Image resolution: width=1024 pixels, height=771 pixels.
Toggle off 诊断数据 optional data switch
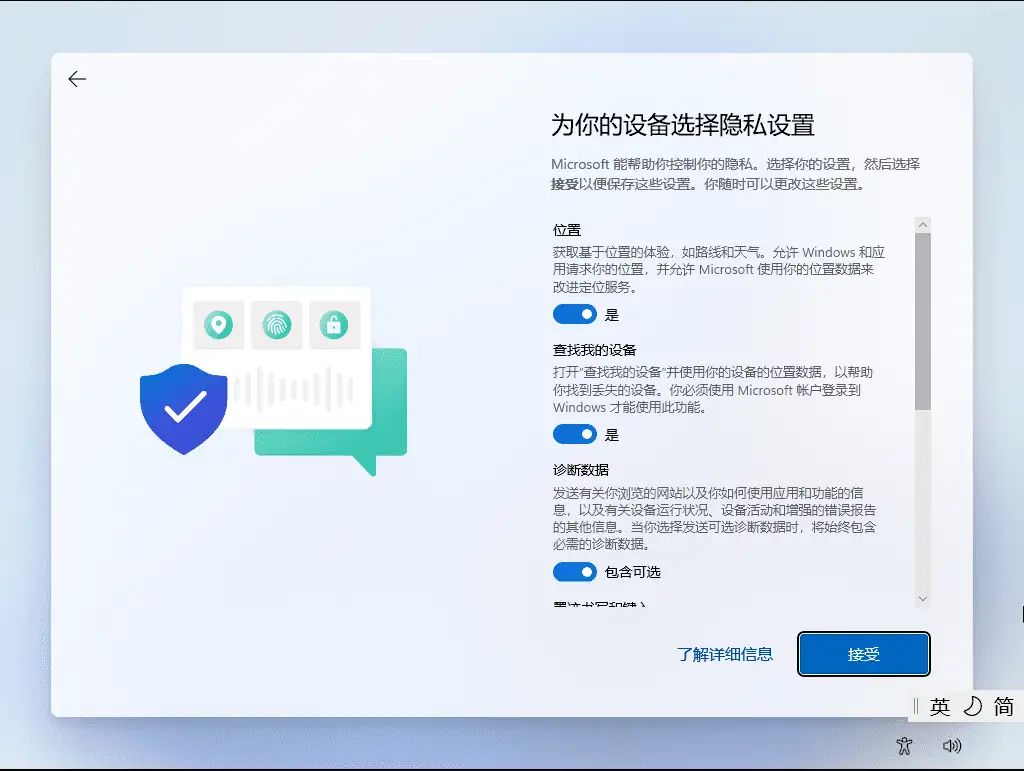[x=574, y=571]
